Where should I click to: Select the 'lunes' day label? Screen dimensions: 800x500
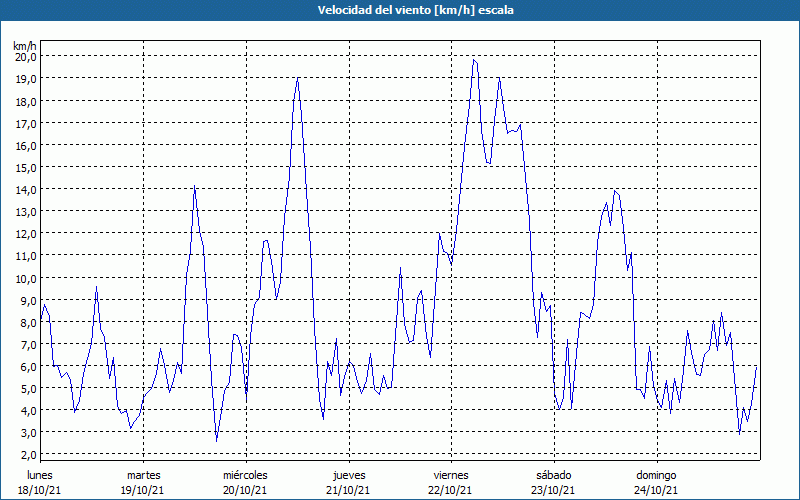[40, 475]
